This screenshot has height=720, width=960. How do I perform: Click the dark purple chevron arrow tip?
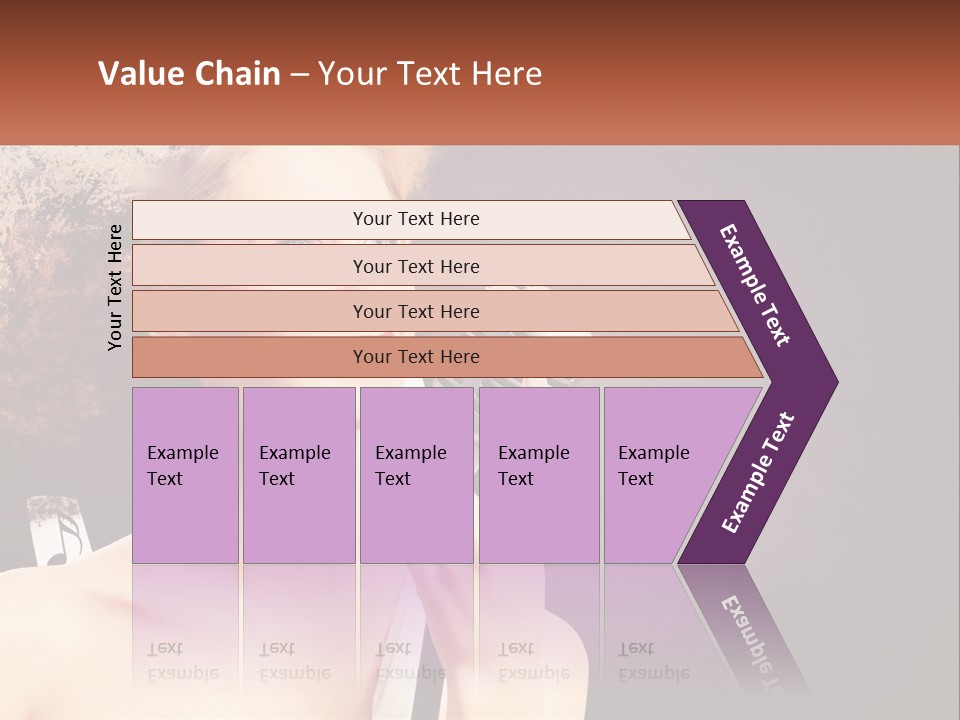(818, 382)
